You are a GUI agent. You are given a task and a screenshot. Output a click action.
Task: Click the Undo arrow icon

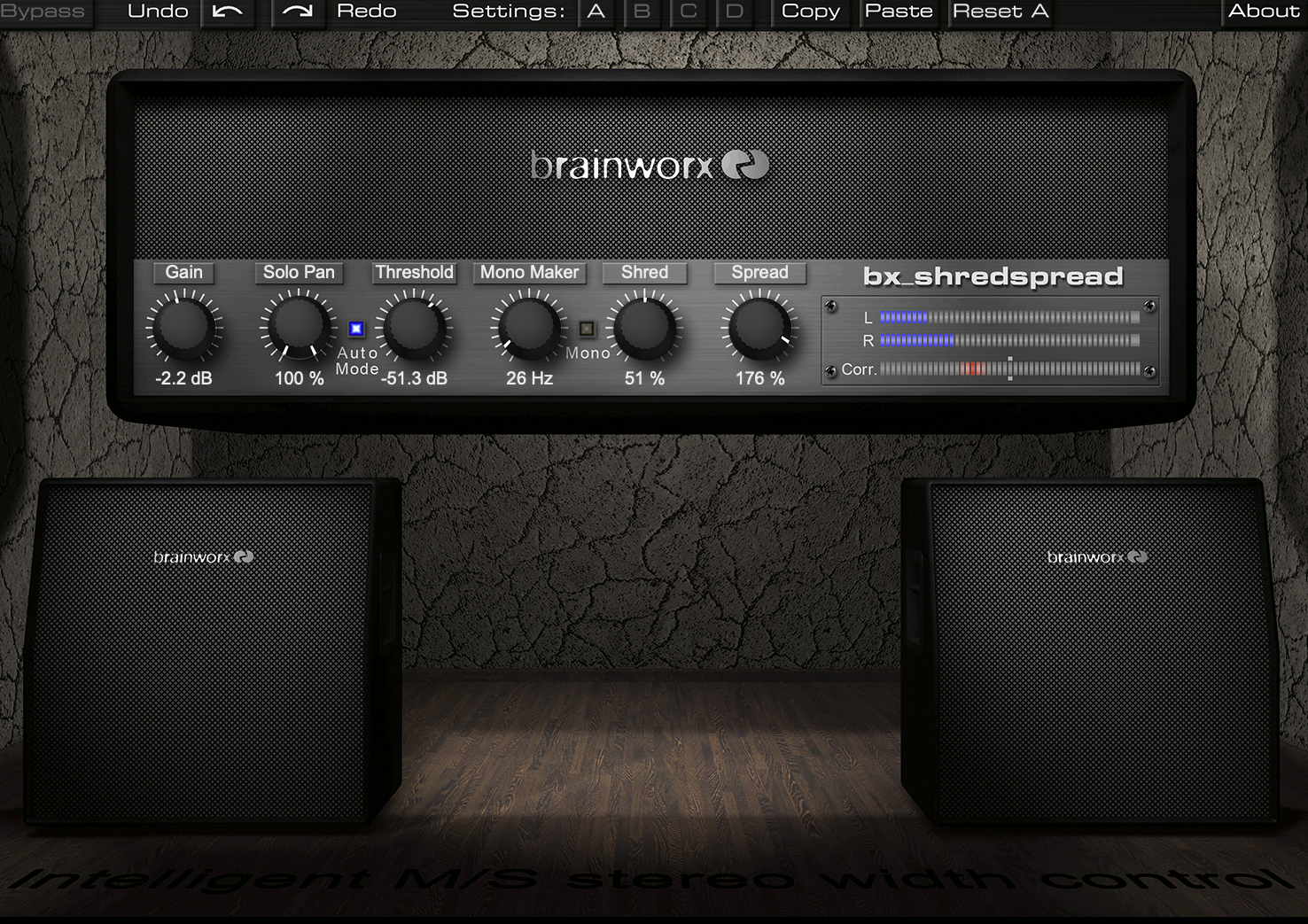click(228, 12)
